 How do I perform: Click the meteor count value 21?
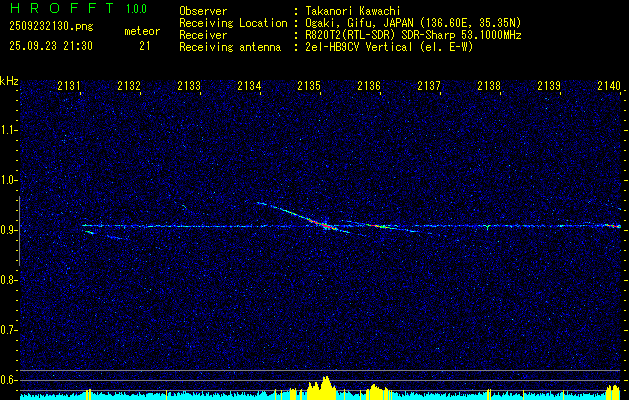pyautogui.click(x=145, y=46)
